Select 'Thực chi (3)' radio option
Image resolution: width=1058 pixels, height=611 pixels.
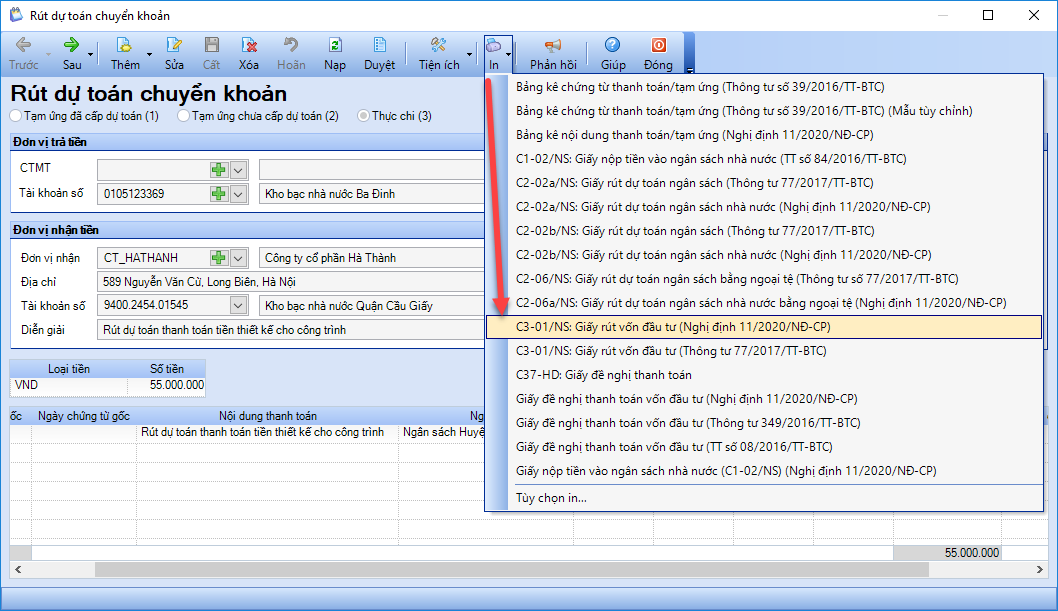click(364, 116)
